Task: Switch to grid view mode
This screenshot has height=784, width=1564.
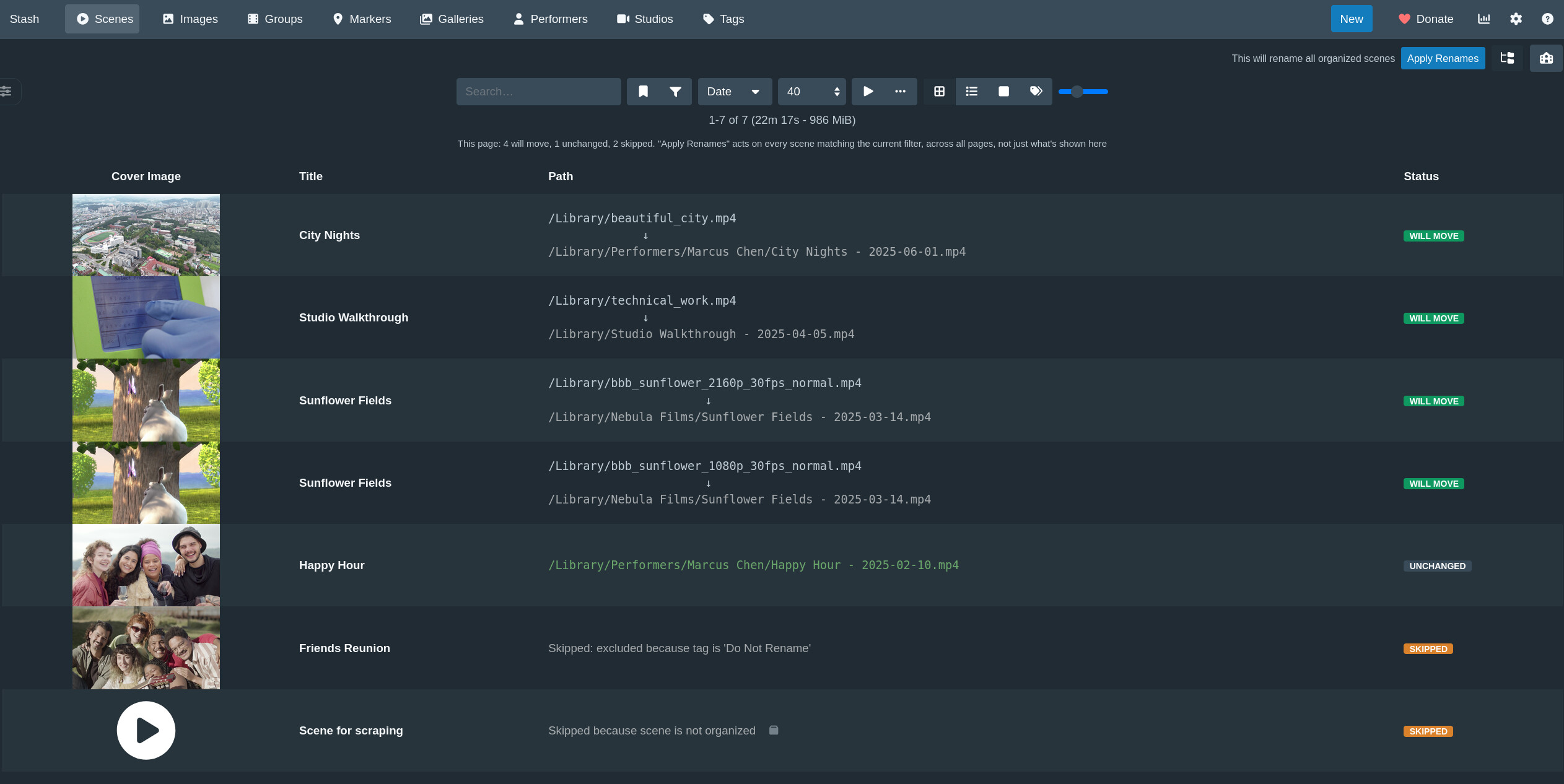Action: pyautogui.click(x=940, y=92)
